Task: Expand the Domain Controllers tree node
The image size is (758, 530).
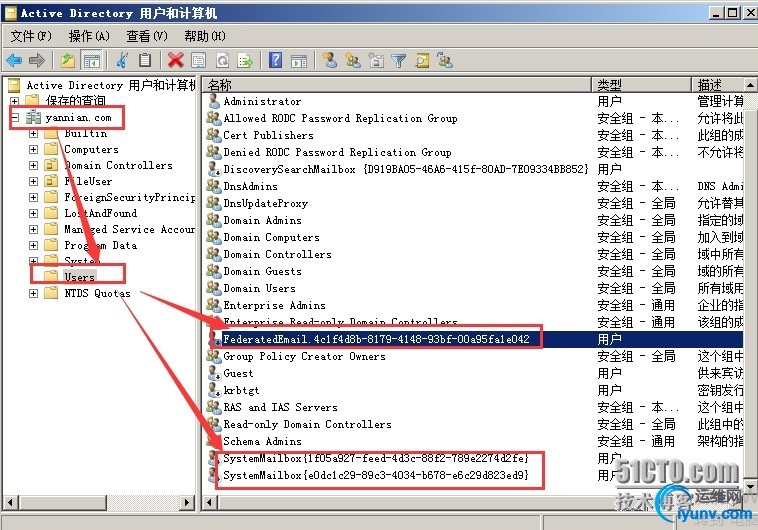Action: tap(33, 165)
